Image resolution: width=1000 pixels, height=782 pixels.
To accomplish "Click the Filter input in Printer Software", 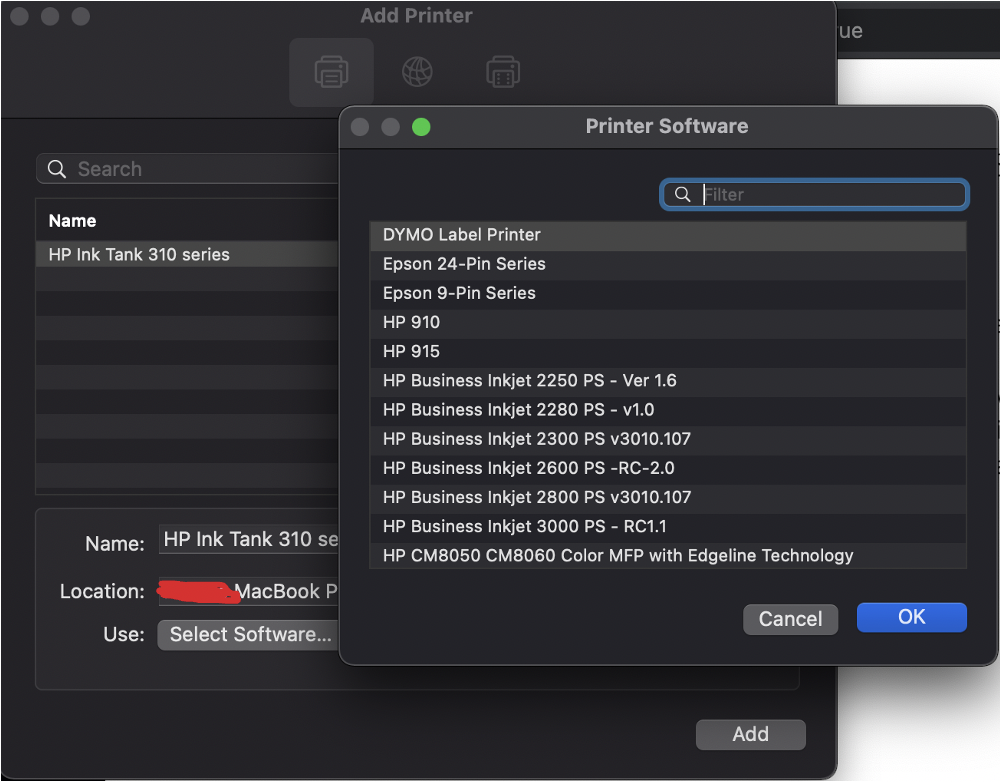I will pos(814,195).
